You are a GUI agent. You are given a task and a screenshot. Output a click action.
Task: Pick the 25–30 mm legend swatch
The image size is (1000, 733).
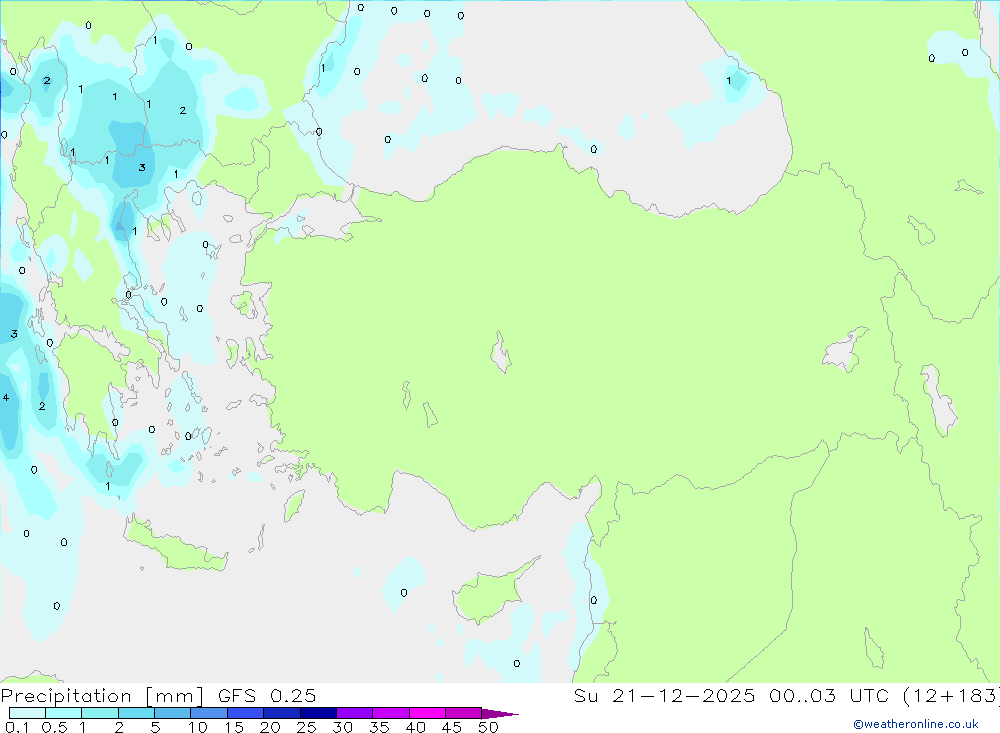[x=318, y=713]
